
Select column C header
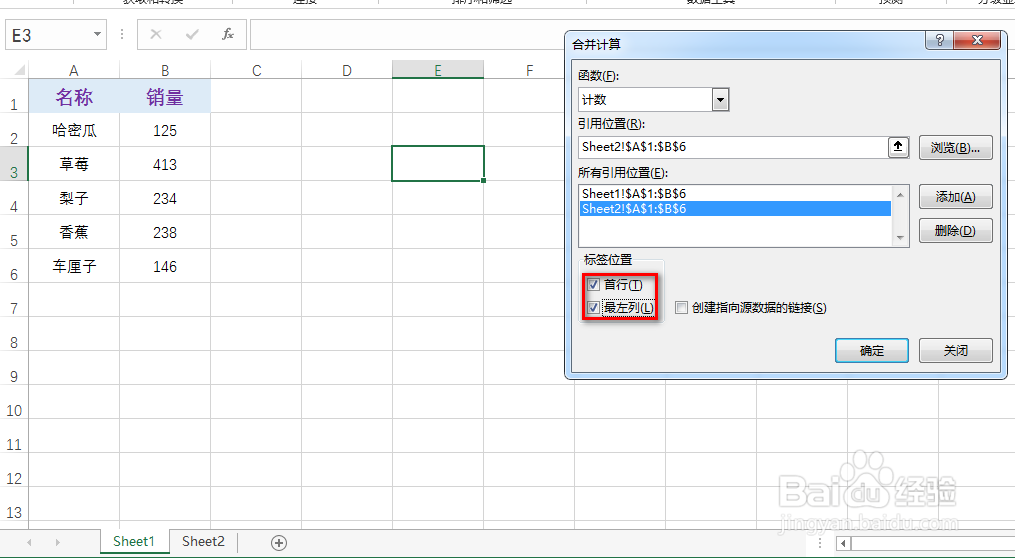coord(256,70)
